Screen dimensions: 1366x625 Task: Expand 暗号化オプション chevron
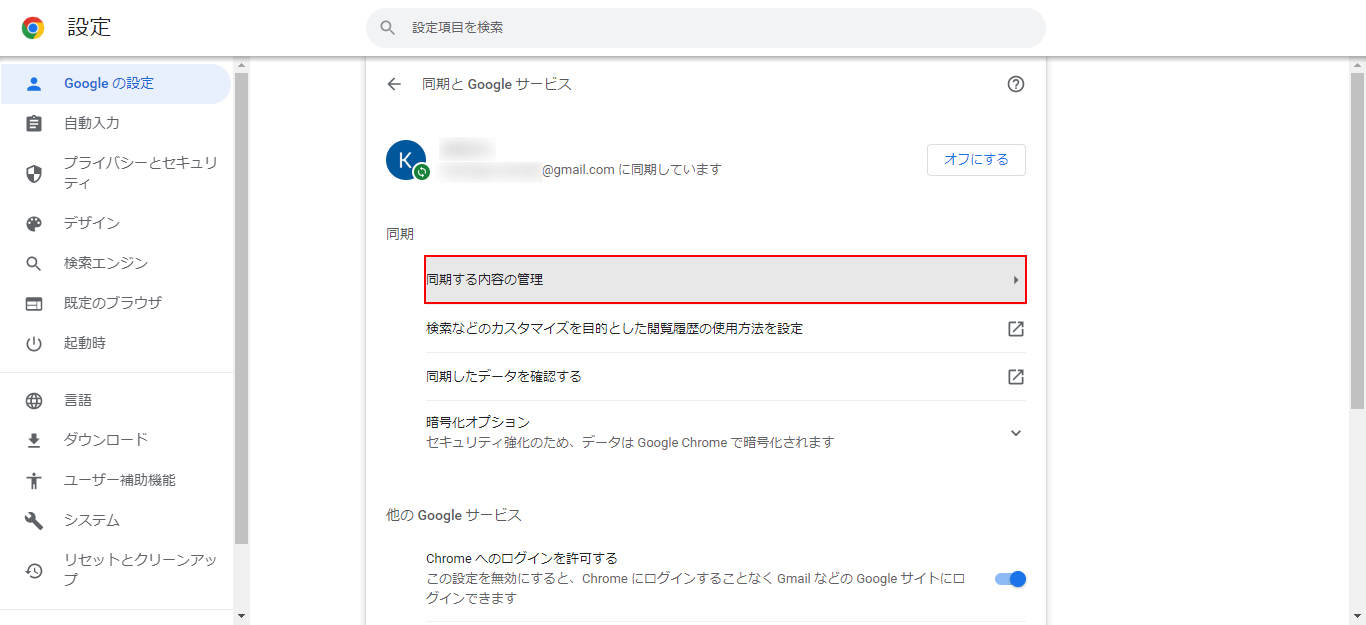tap(1016, 433)
